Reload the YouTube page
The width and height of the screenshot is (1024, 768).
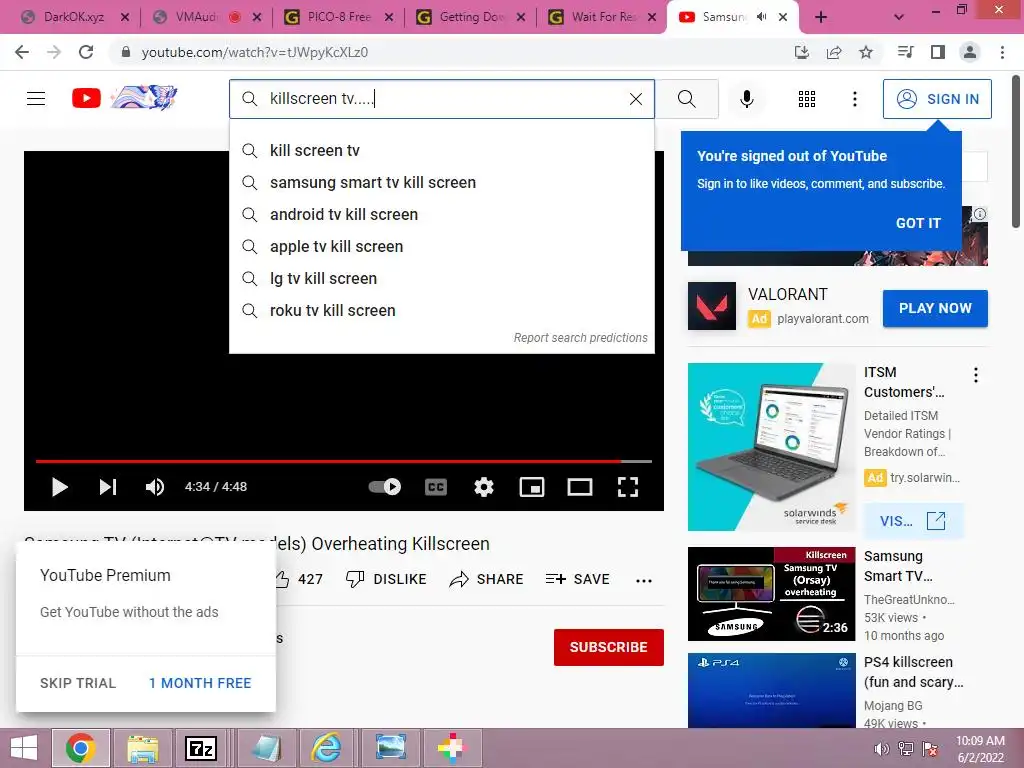[x=86, y=52]
